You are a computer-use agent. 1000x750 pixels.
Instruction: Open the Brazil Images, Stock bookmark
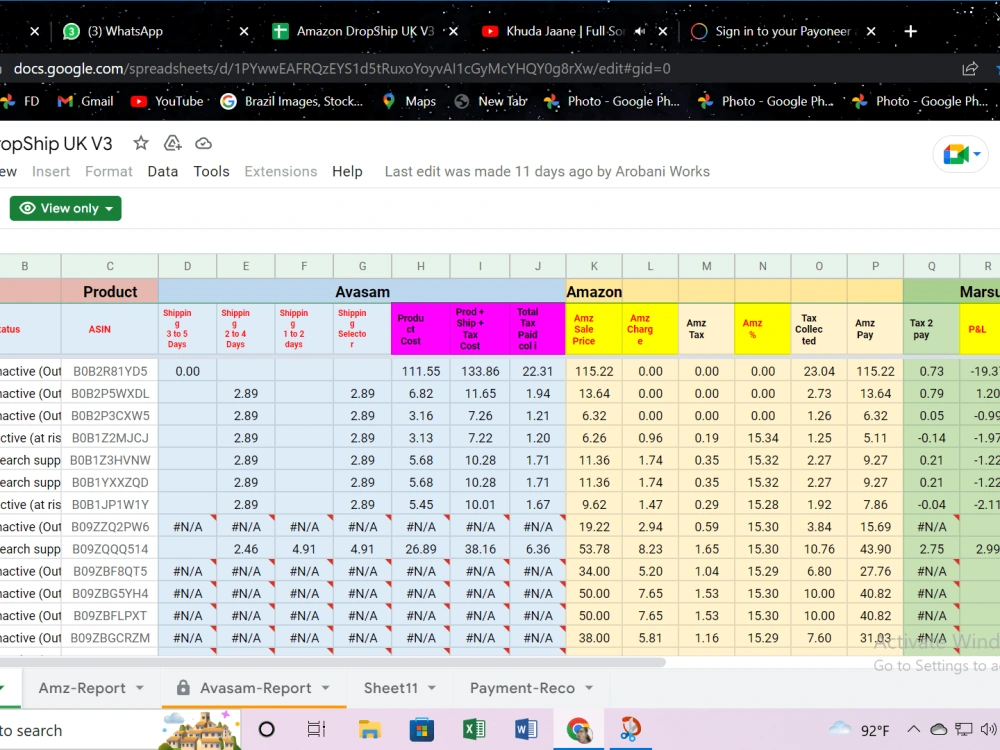point(292,101)
